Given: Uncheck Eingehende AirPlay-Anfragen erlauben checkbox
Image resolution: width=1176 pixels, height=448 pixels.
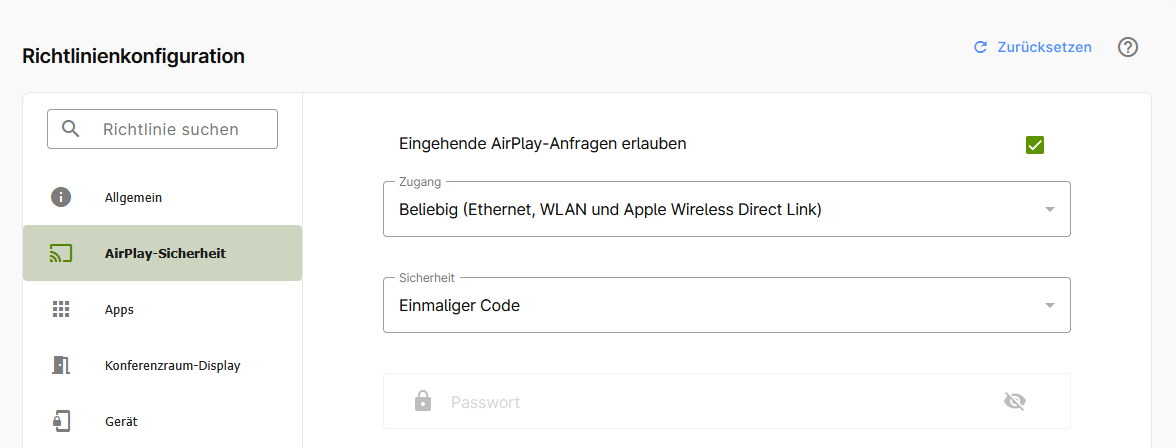Looking at the screenshot, I should click(x=1035, y=145).
